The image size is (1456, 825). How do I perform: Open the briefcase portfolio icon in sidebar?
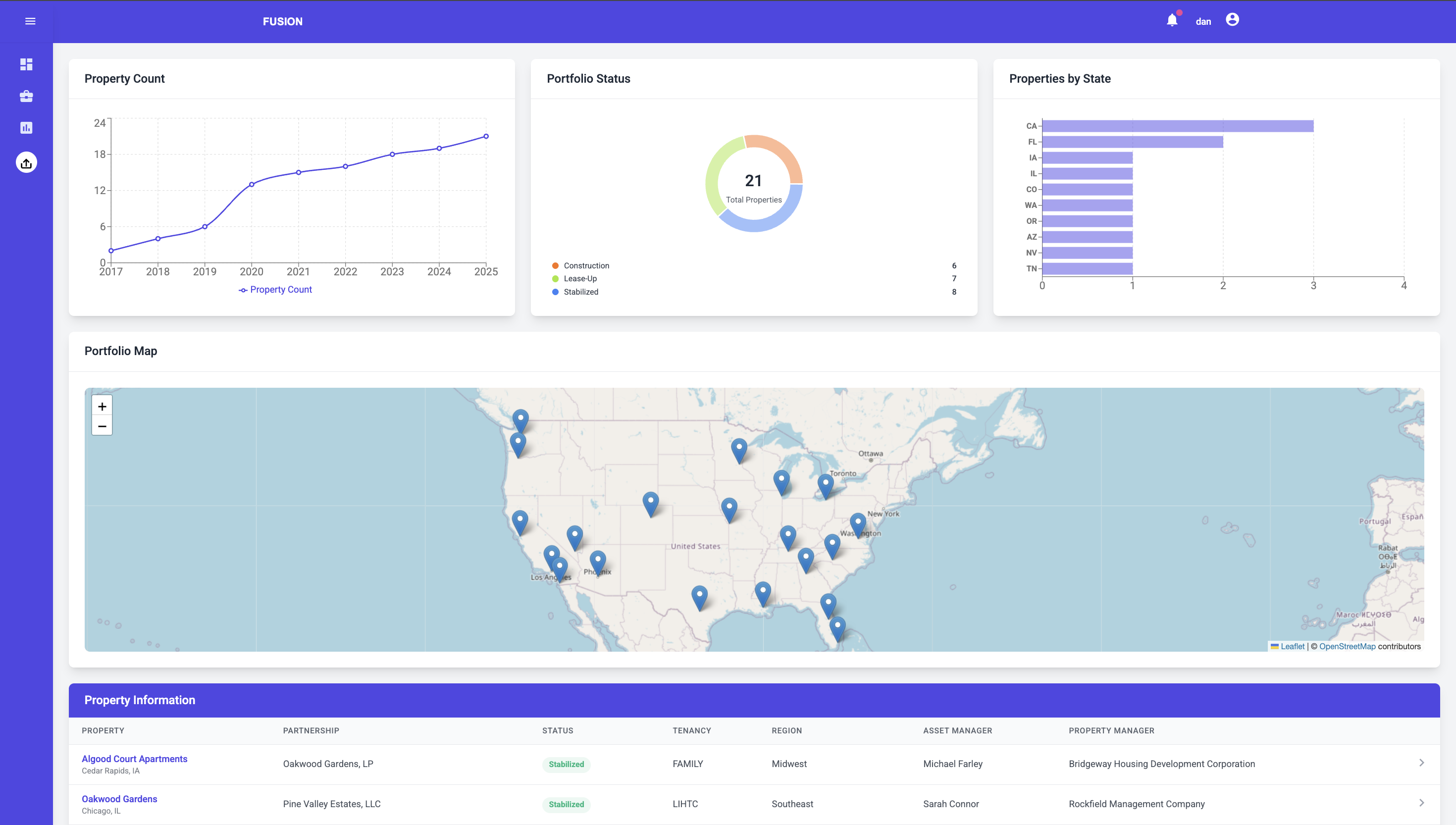[26, 97]
